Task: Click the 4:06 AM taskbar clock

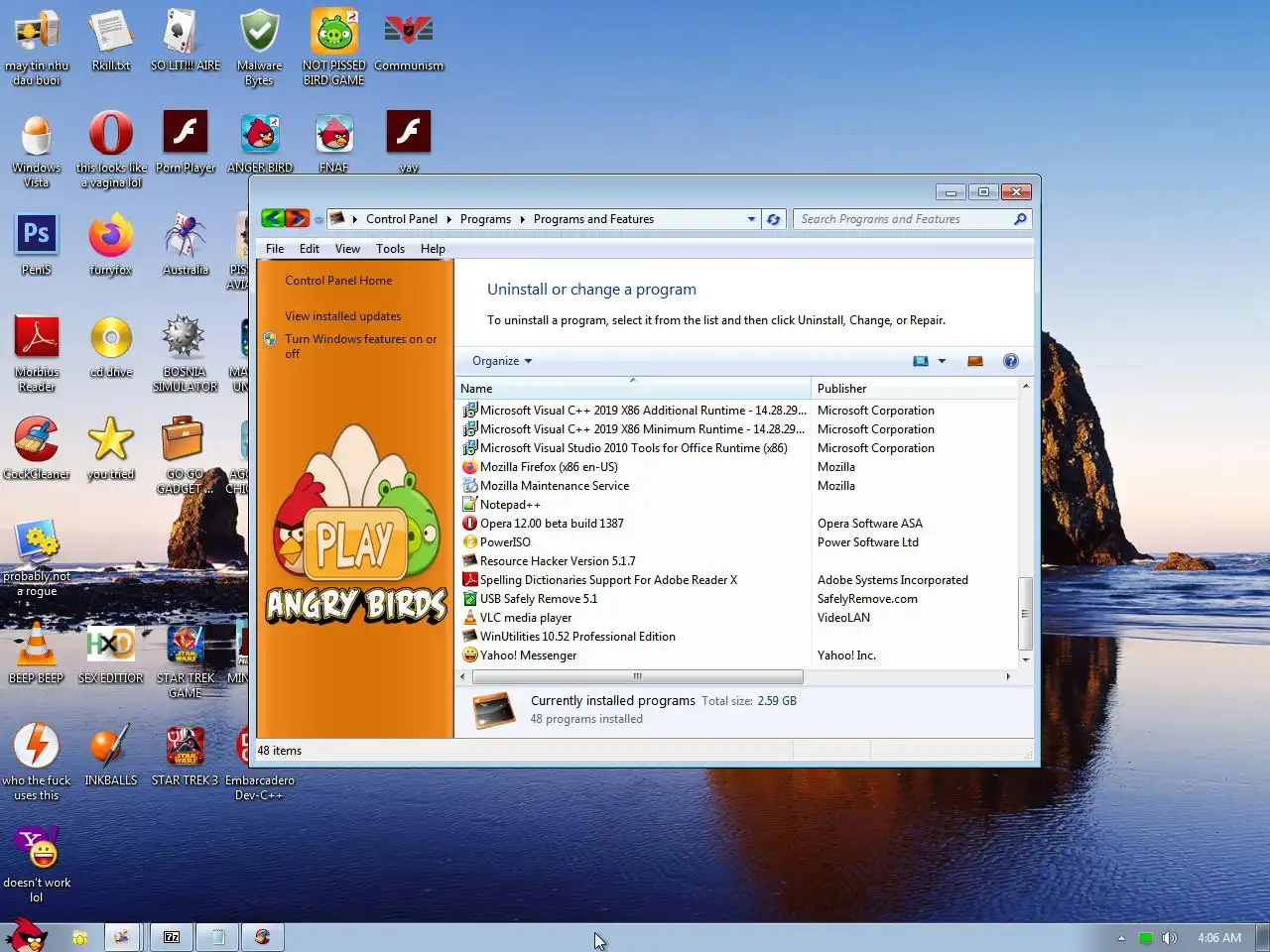Action: tap(1218, 938)
